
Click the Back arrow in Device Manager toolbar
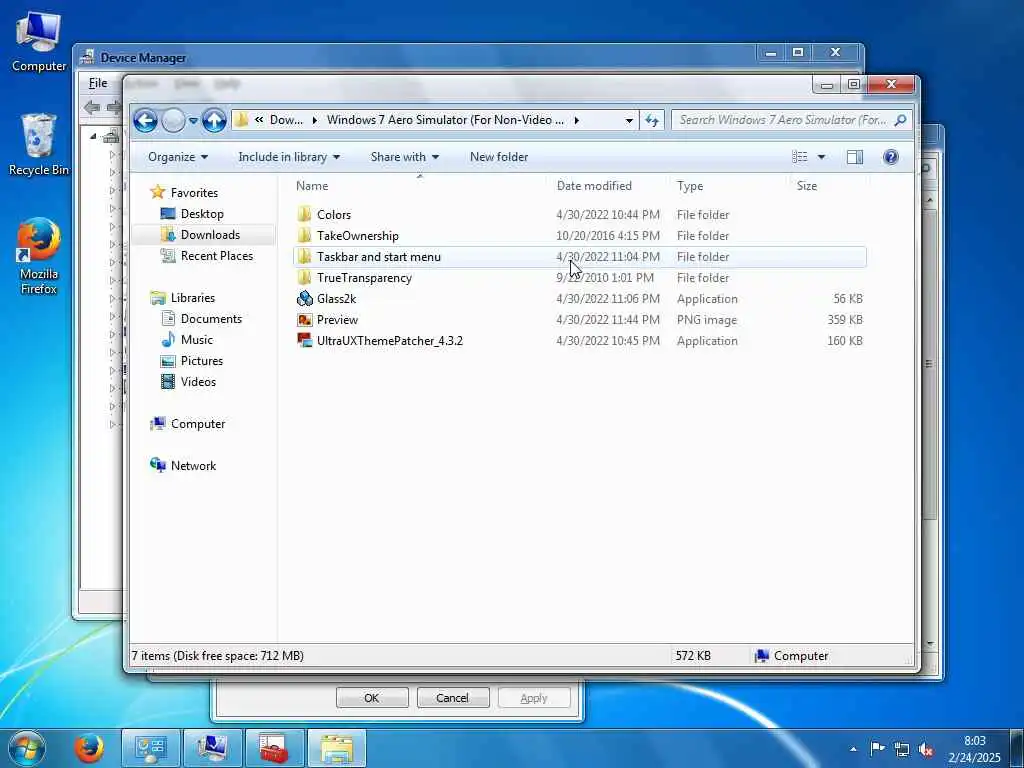coord(92,107)
